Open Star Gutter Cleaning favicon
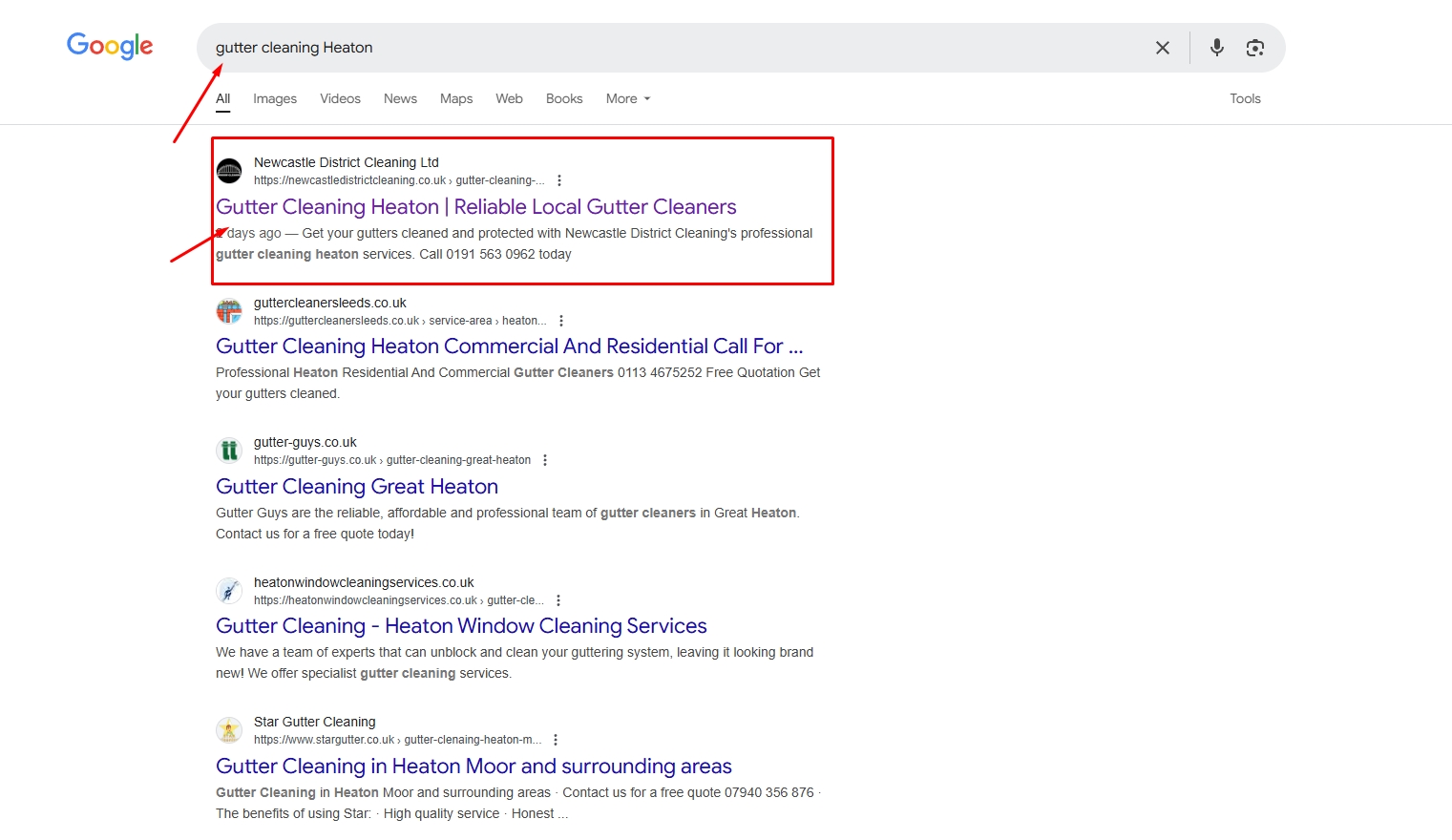This screenshot has height=840, width=1452. coord(229,730)
